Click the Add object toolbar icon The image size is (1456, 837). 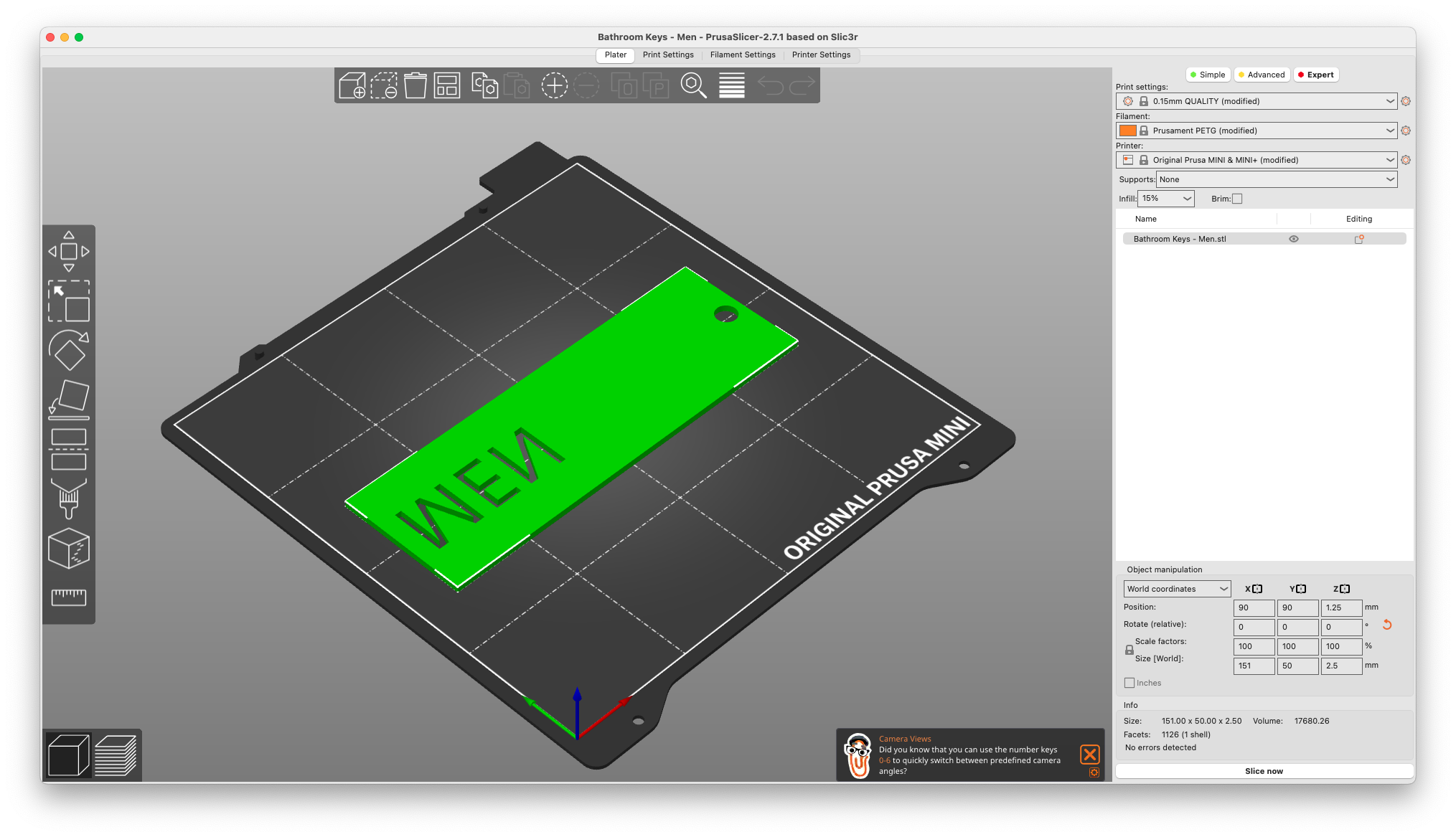click(352, 86)
